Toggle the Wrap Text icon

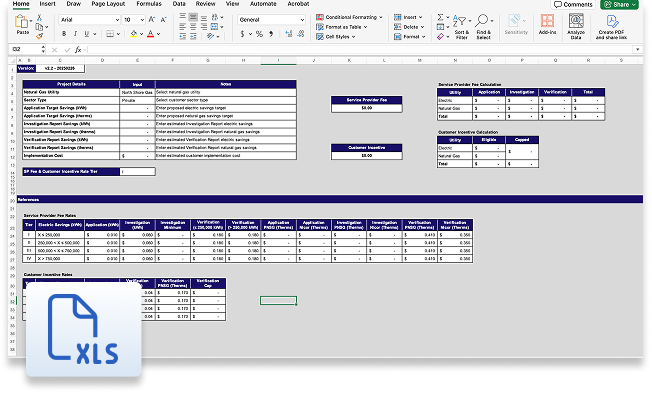pyautogui.click(x=215, y=17)
